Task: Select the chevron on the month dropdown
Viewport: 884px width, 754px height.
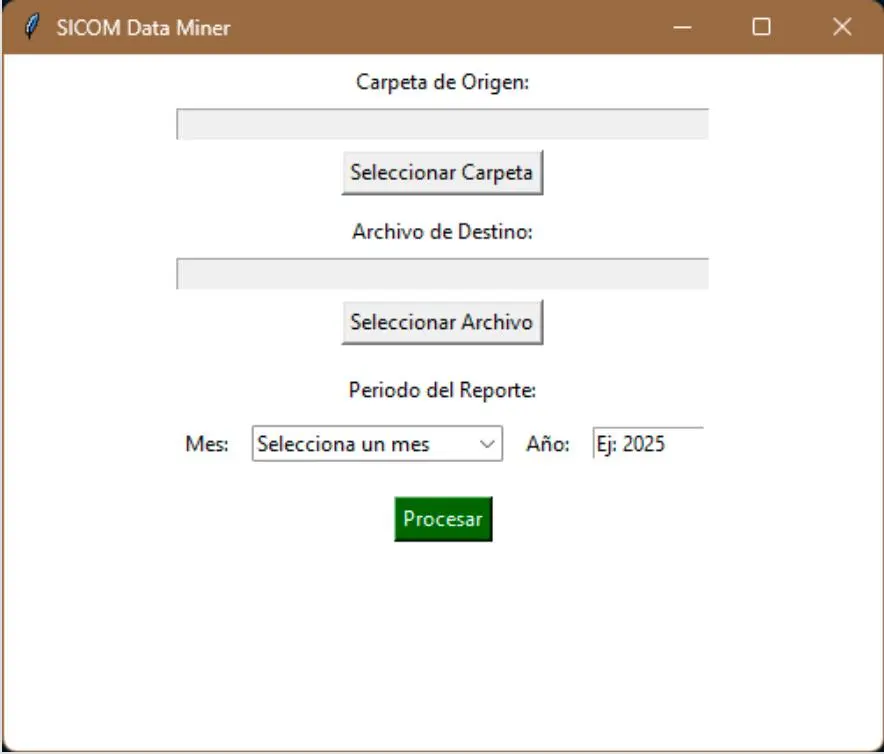Action: 489,444
